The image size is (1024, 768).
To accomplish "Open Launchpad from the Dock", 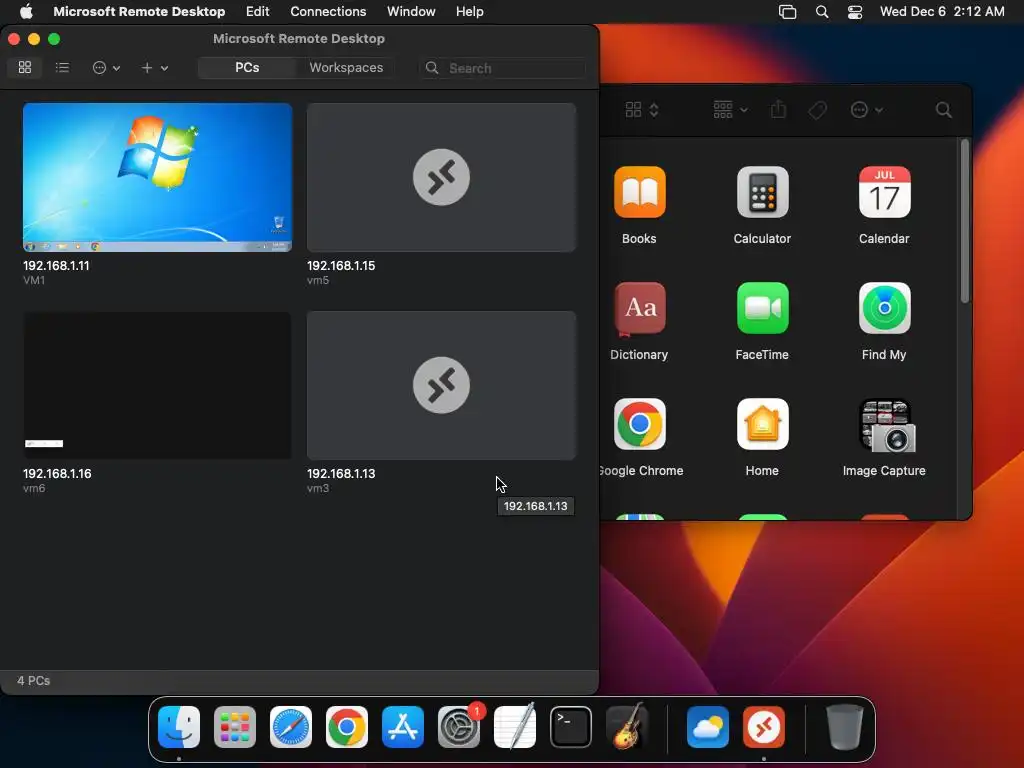I will click(235, 727).
